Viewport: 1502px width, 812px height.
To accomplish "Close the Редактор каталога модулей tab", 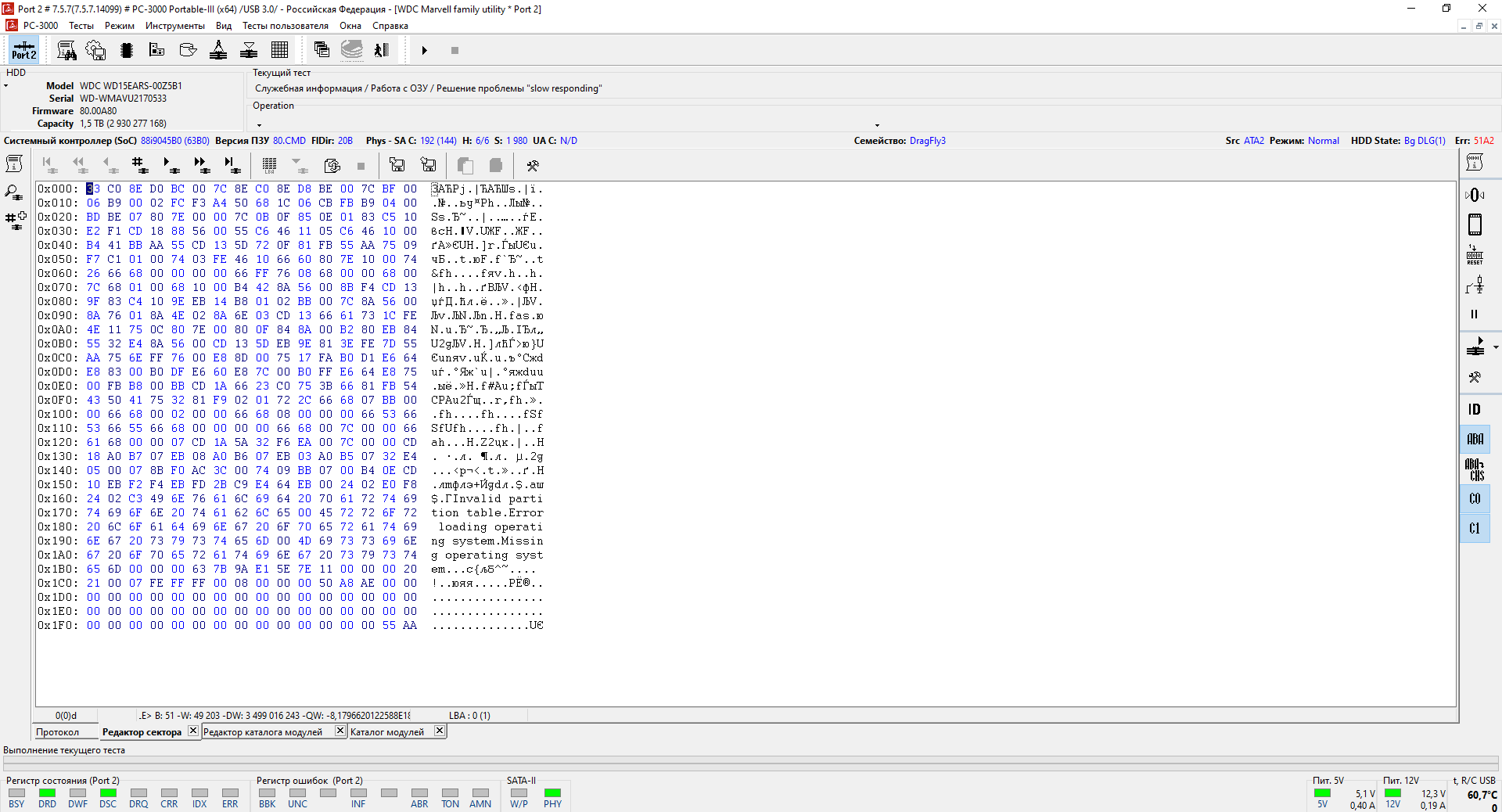I will pos(340,731).
